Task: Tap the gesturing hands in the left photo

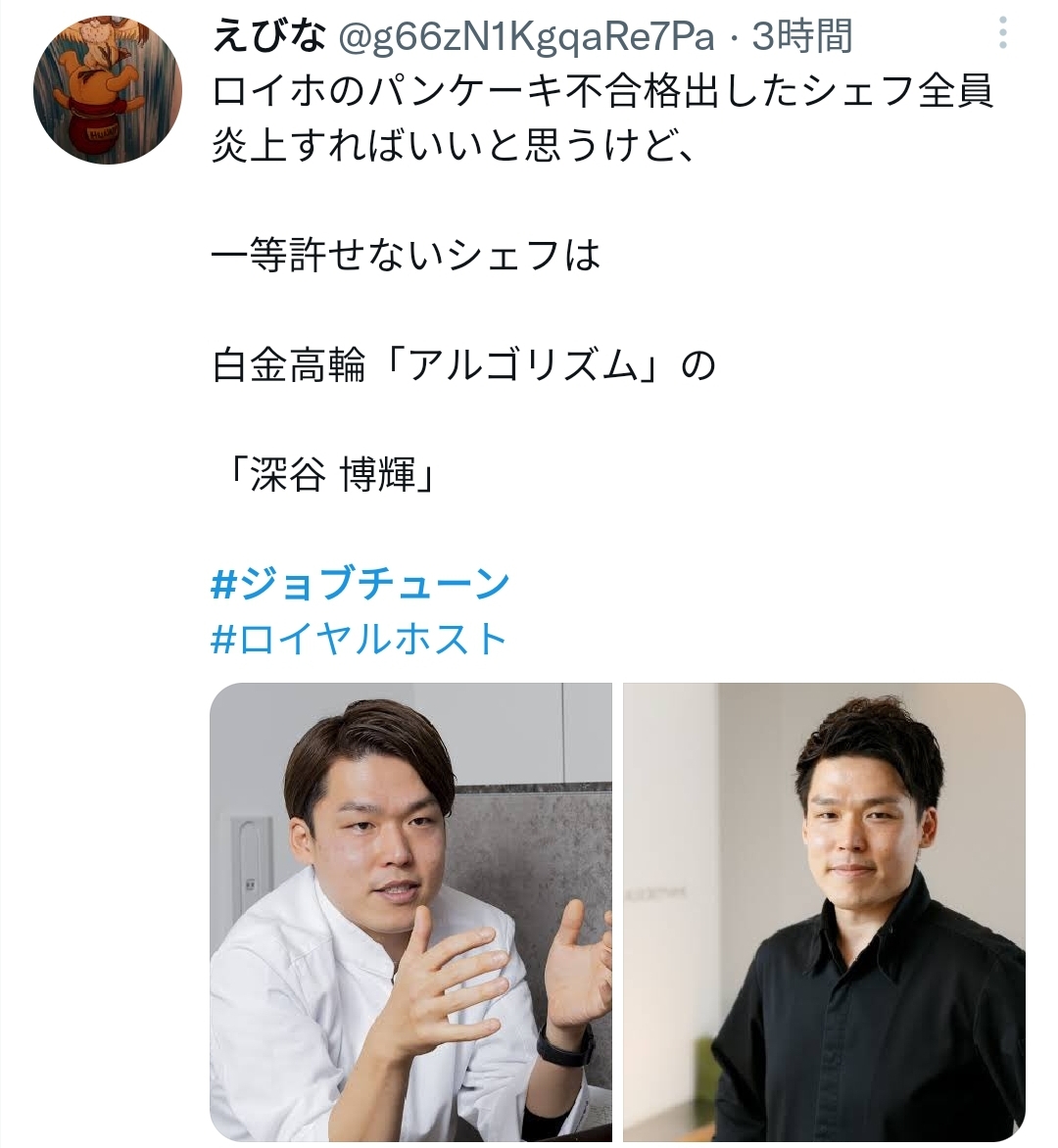Action: [x=493, y=967]
